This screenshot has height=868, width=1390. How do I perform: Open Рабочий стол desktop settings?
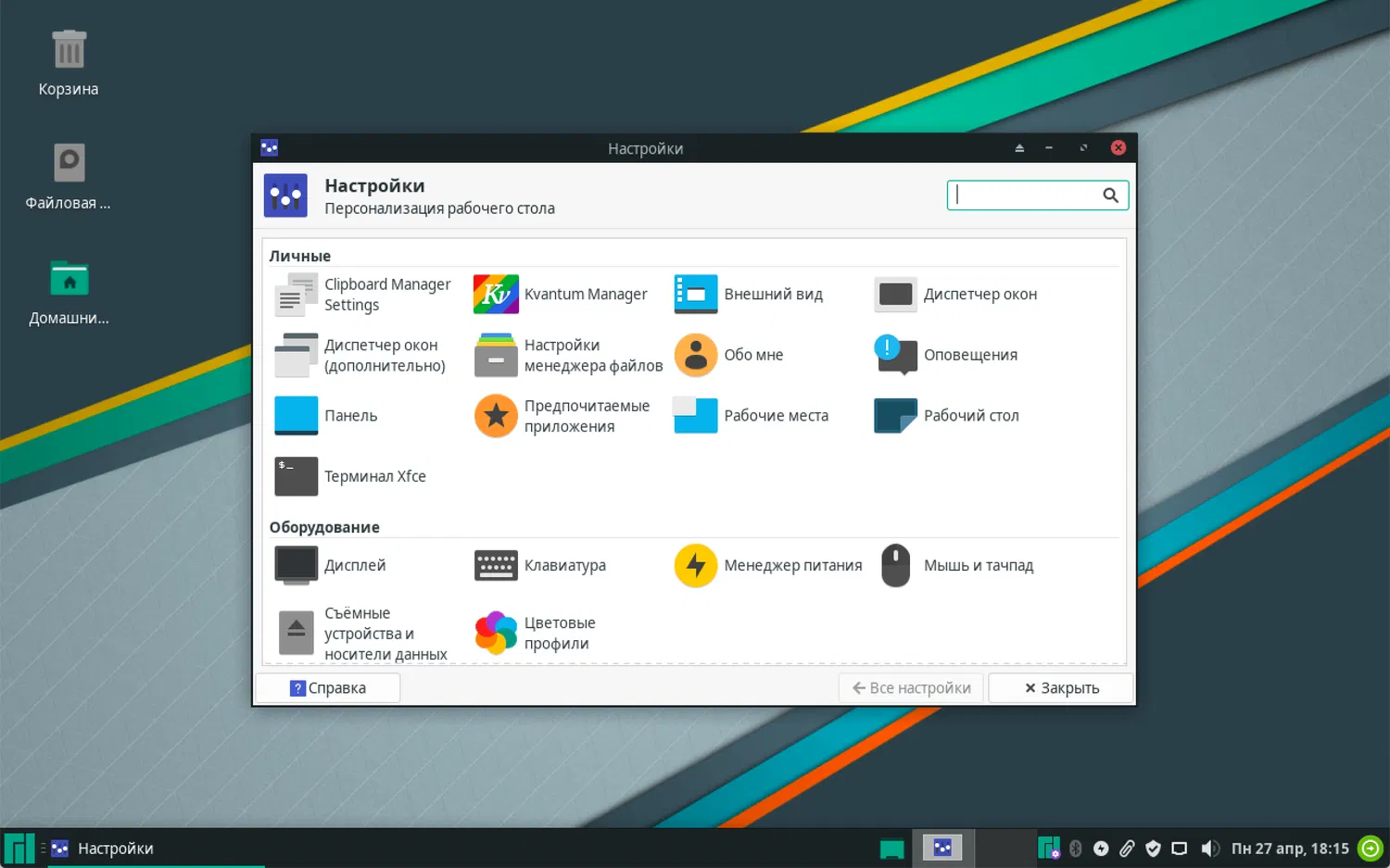click(x=947, y=416)
